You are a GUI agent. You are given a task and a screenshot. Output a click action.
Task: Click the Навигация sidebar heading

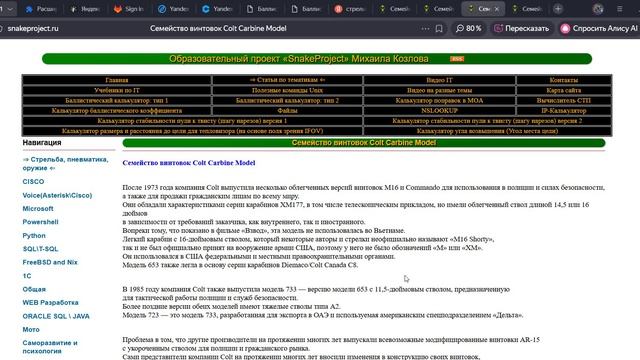click(42, 142)
